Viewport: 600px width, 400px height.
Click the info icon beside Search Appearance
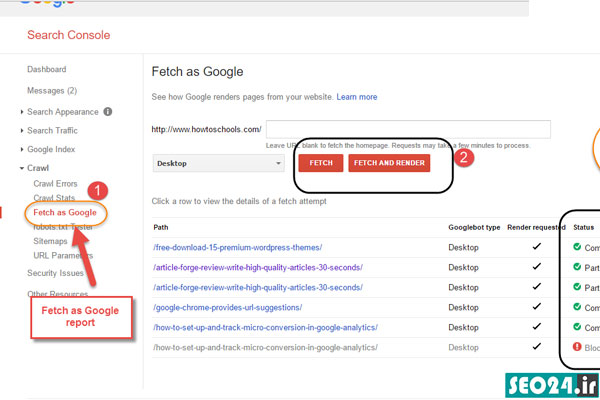pyautogui.click(x=108, y=112)
